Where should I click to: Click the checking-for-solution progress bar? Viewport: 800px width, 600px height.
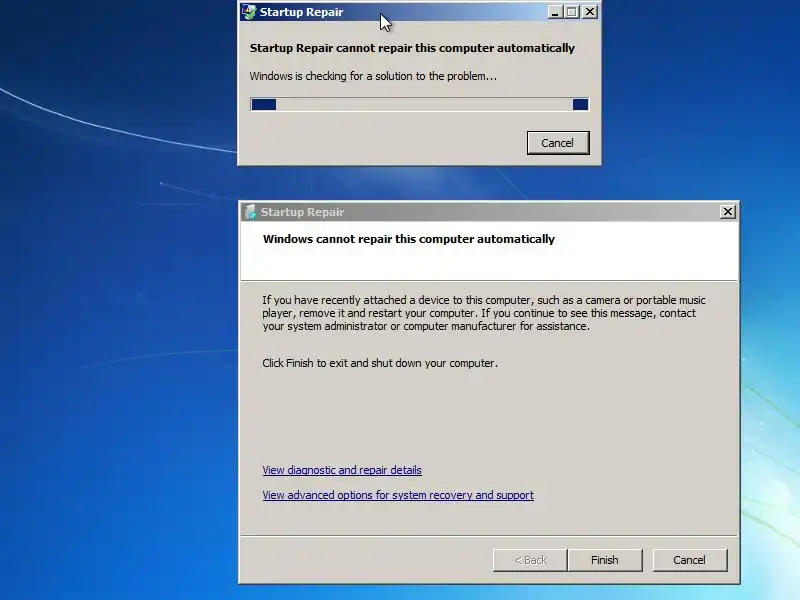point(419,104)
